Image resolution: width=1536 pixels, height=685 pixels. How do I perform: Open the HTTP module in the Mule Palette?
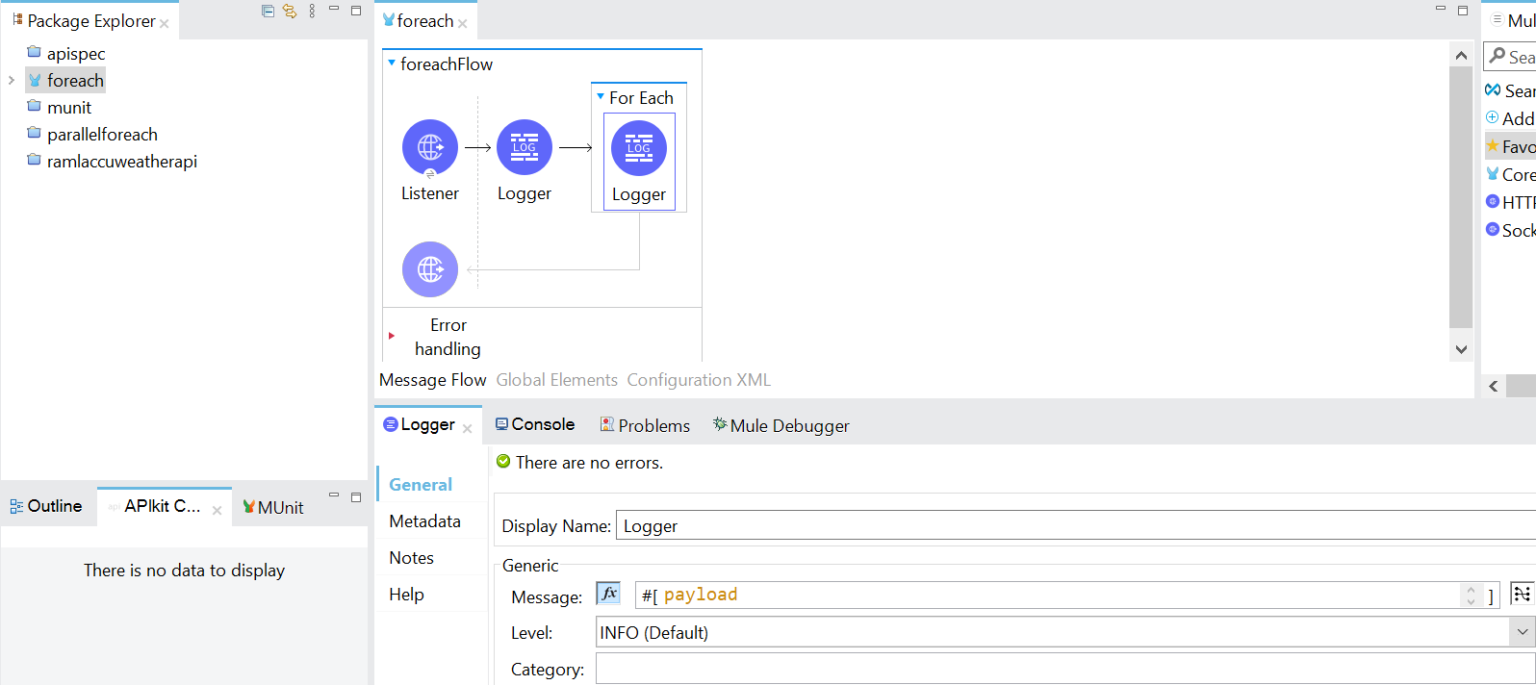(1511, 202)
